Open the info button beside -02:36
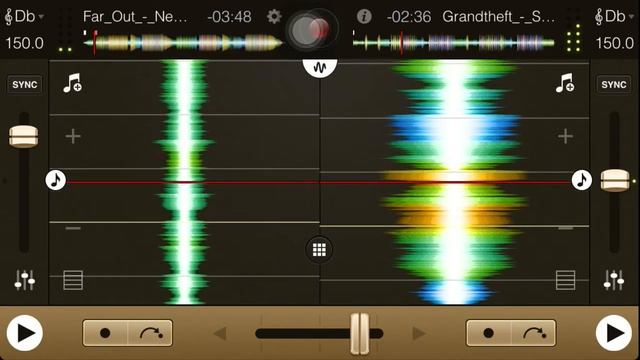The width and height of the screenshot is (640, 360). [x=364, y=16]
